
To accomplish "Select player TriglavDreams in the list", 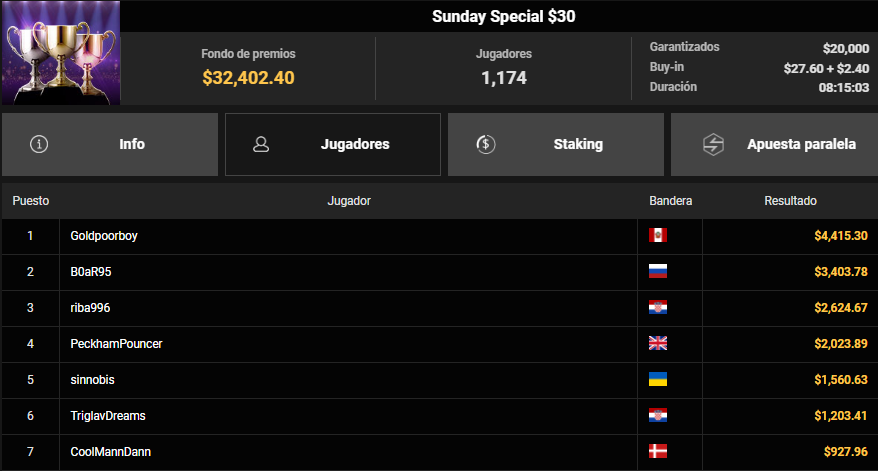I will point(108,416).
